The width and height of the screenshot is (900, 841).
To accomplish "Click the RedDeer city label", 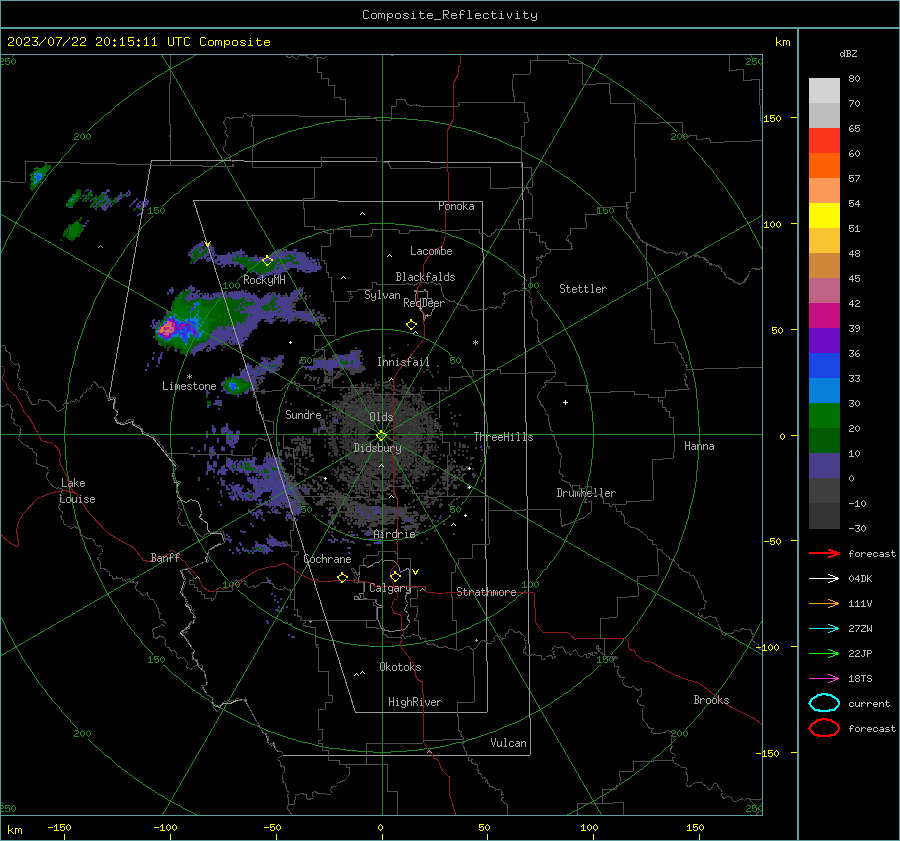I will click(x=424, y=303).
